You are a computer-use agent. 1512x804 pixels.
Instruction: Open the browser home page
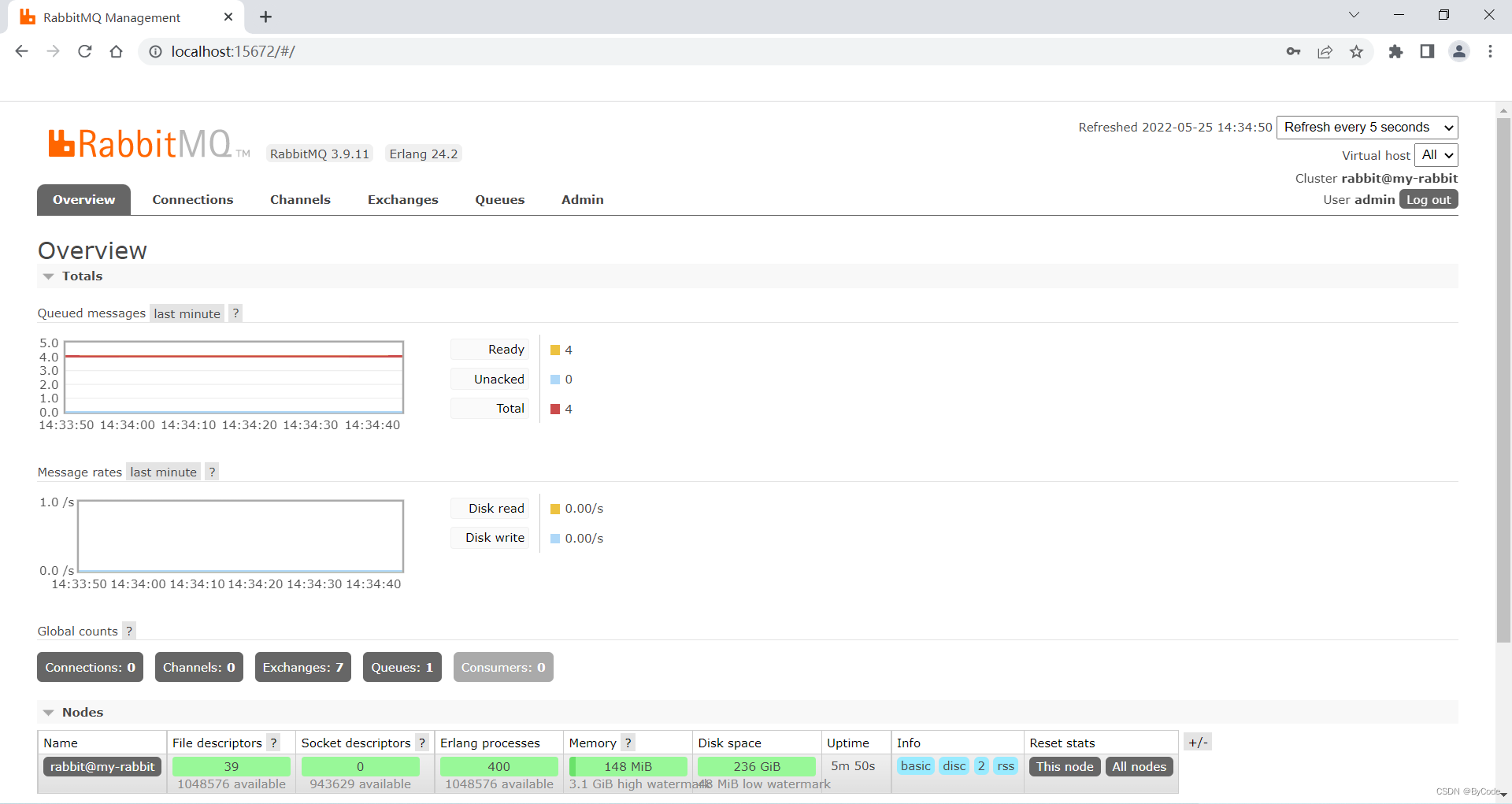point(116,51)
